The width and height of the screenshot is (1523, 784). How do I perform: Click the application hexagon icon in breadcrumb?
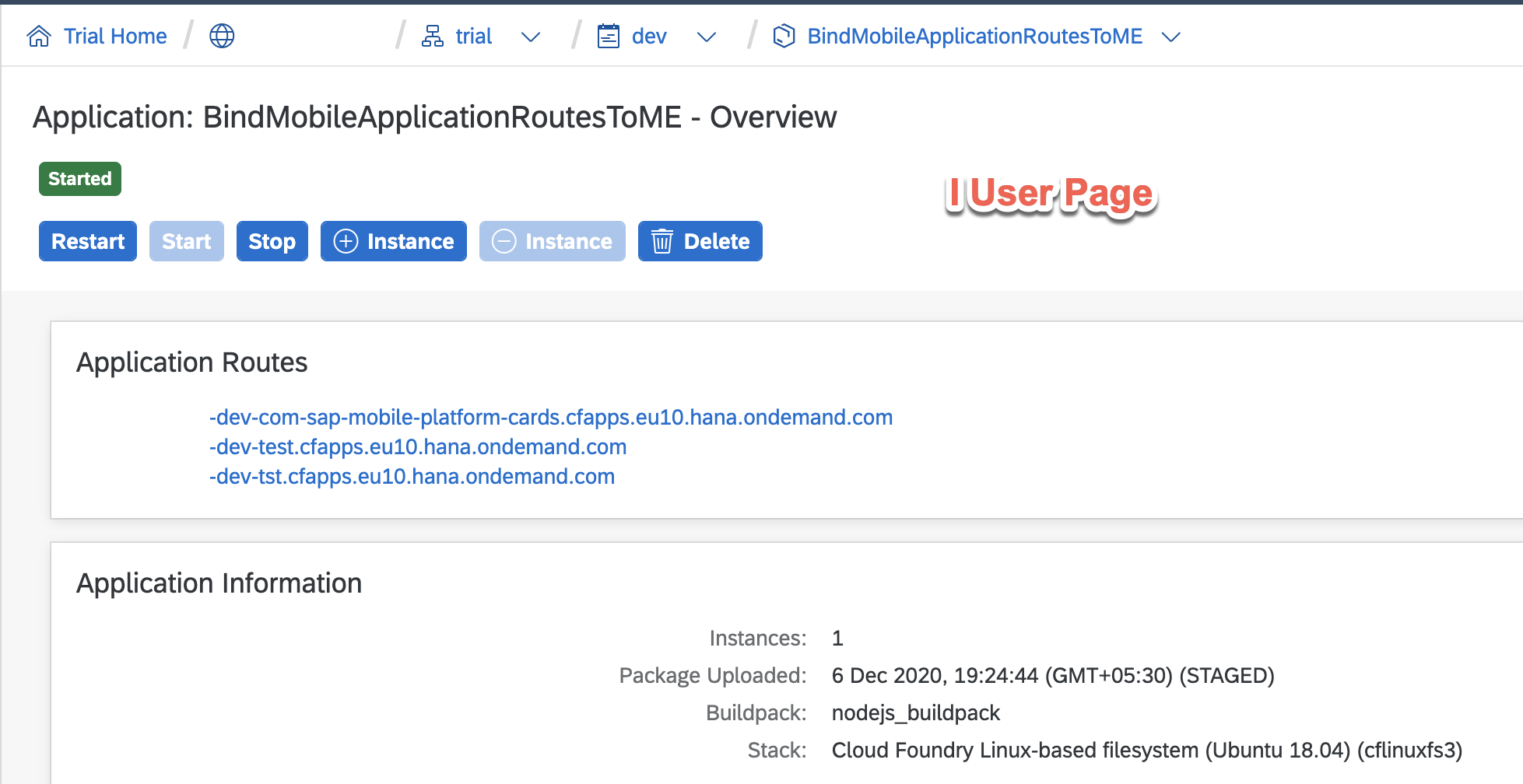point(784,37)
